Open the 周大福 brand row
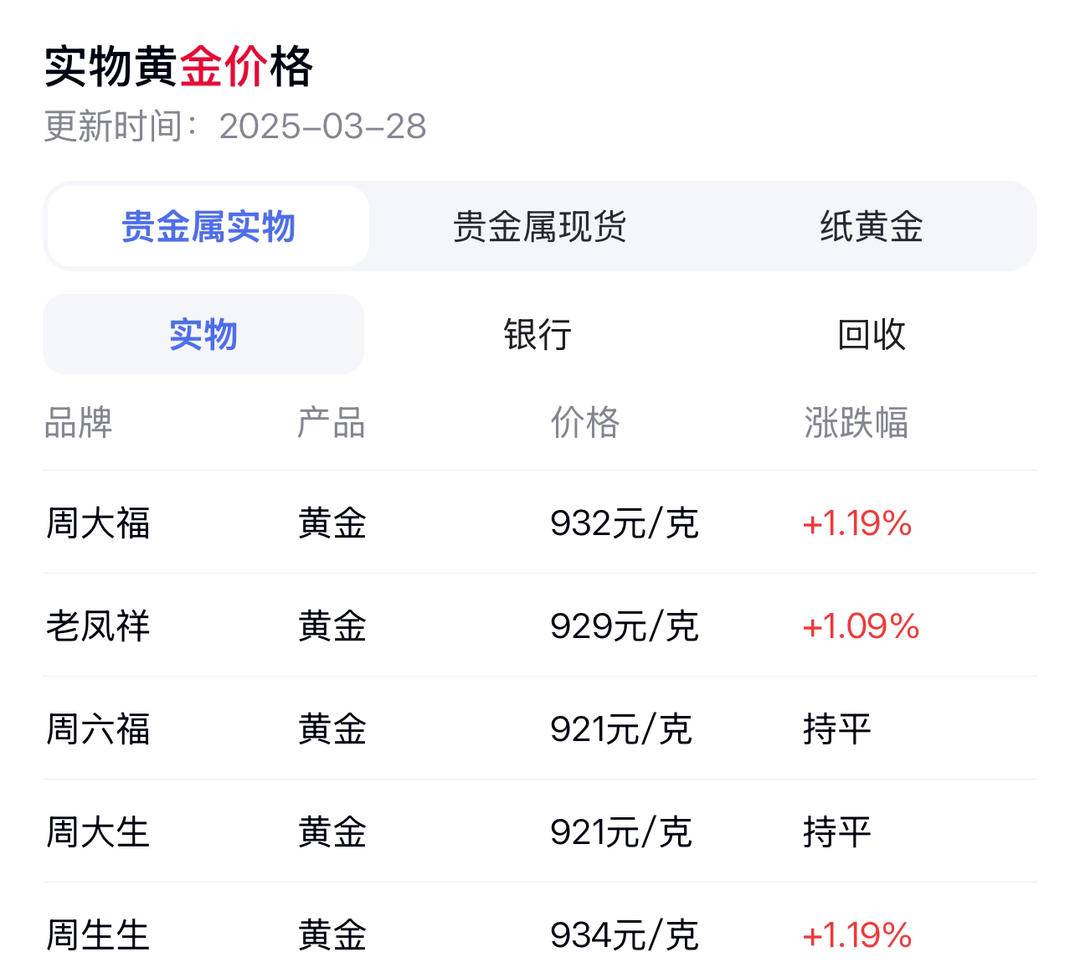The height and width of the screenshot is (978, 1080). [x=540, y=523]
